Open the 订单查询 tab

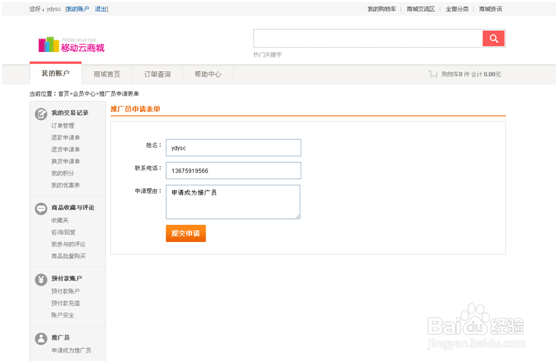coord(157,74)
